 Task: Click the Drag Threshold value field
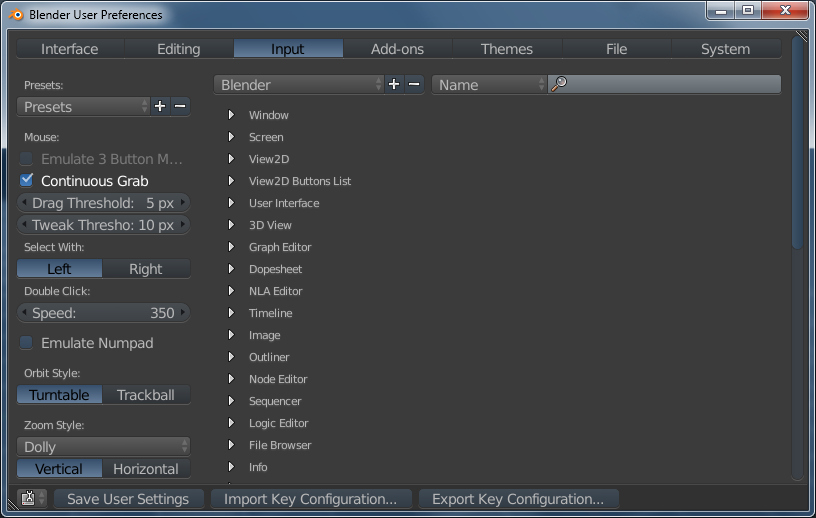click(x=104, y=203)
